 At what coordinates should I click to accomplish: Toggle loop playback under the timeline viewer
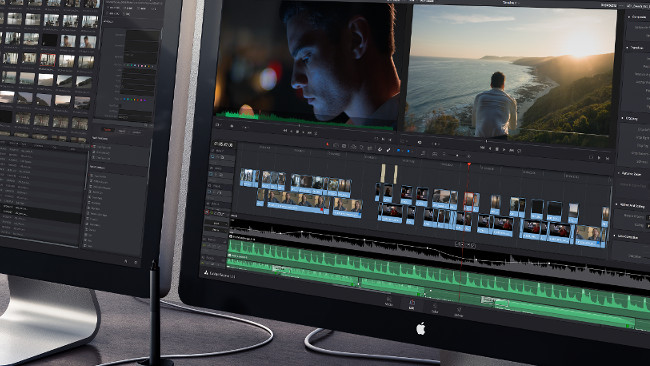(x=519, y=151)
